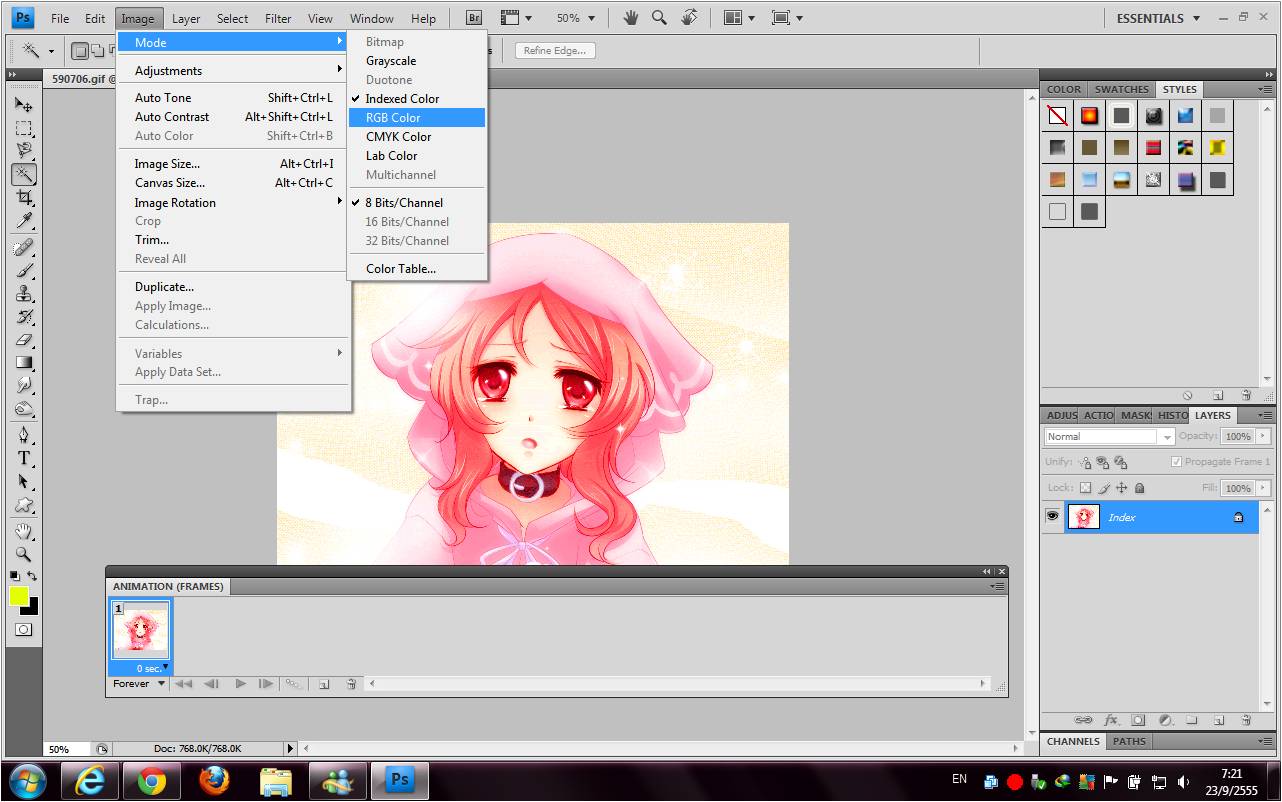The height and width of the screenshot is (802, 1282).
Task: Select the Crop tool
Action: [24, 197]
